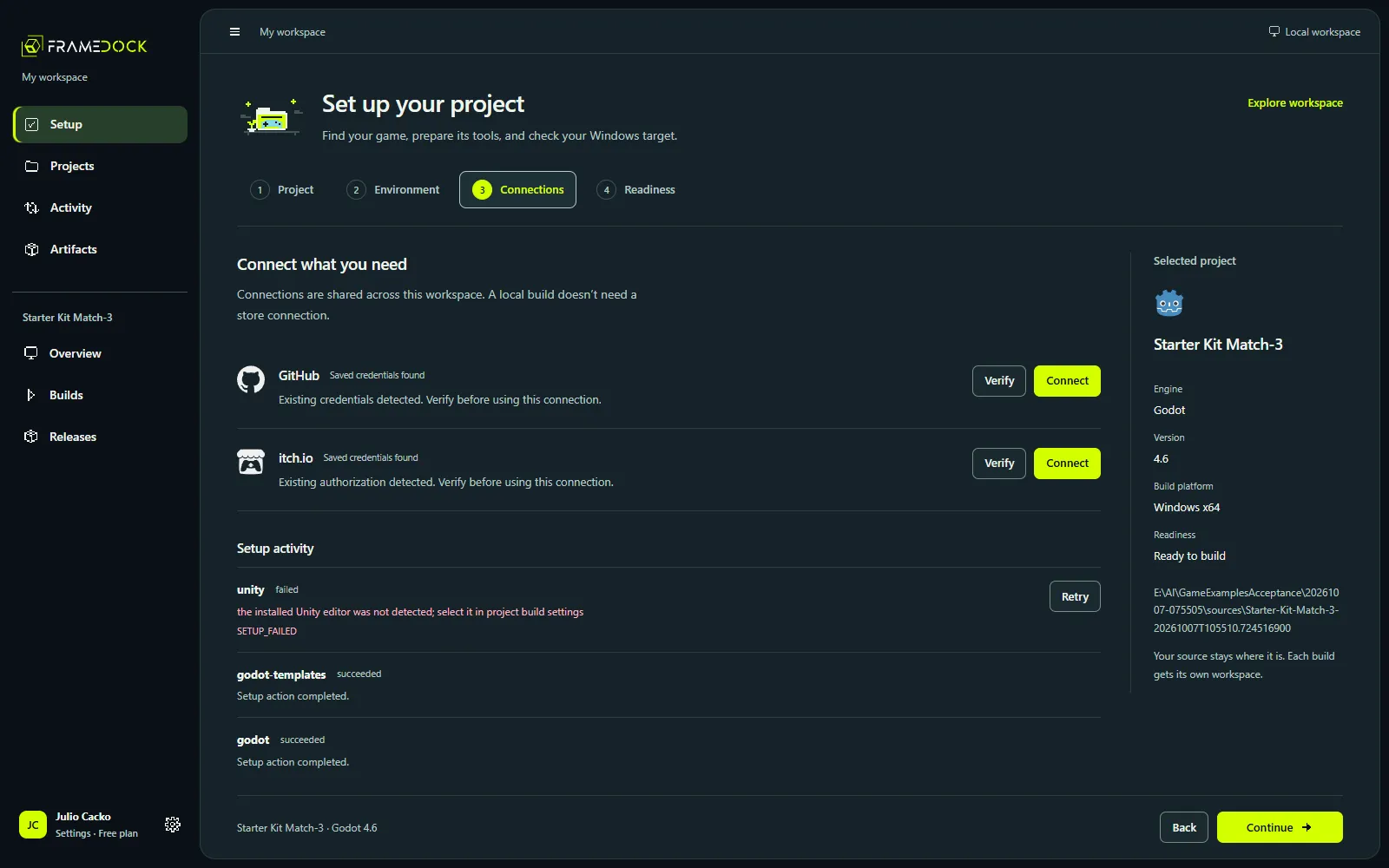Retry the failed unity setup
The height and width of the screenshot is (868, 1389).
pyautogui.click(x=1075, y=596)
